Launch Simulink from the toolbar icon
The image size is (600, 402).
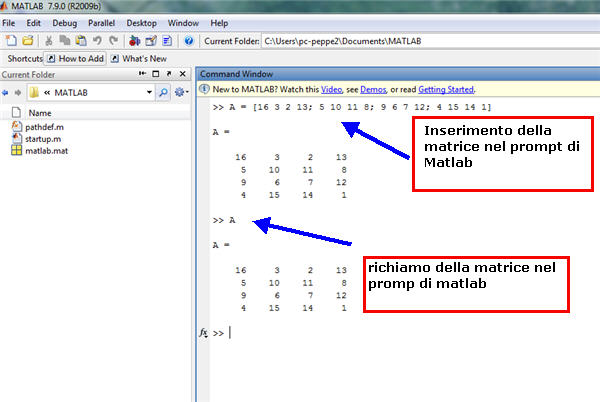point(134,41)
